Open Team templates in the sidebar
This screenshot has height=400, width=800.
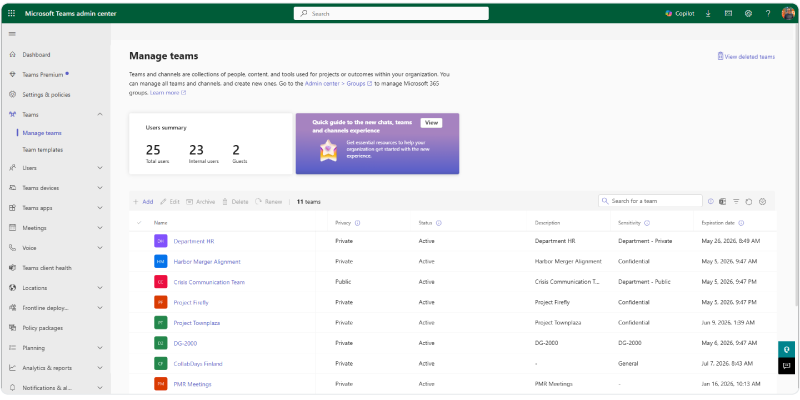click(x=43, y=149)
